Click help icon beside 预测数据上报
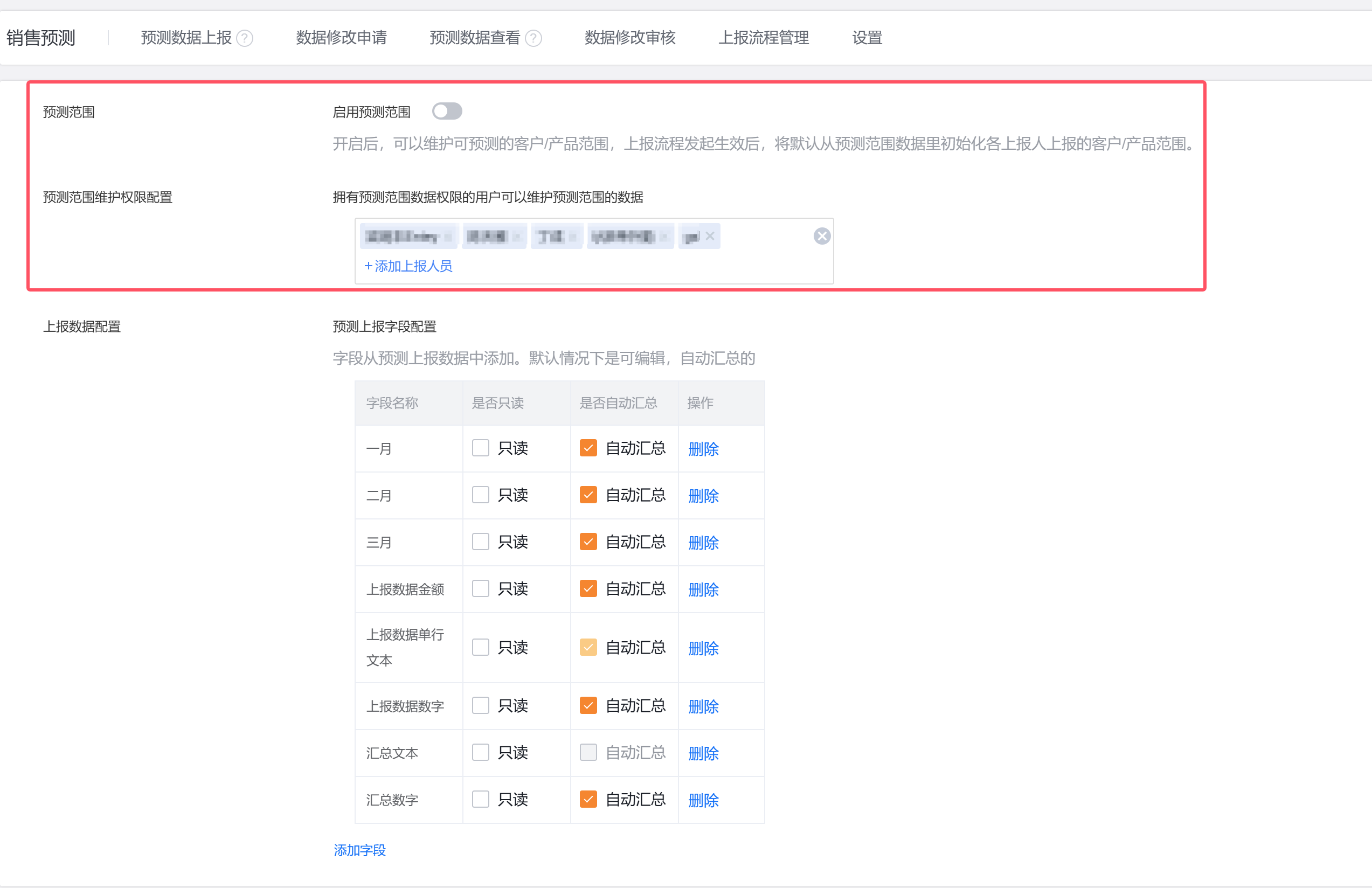The width and height of the screenshot is (1372, 888). point(245,38)
